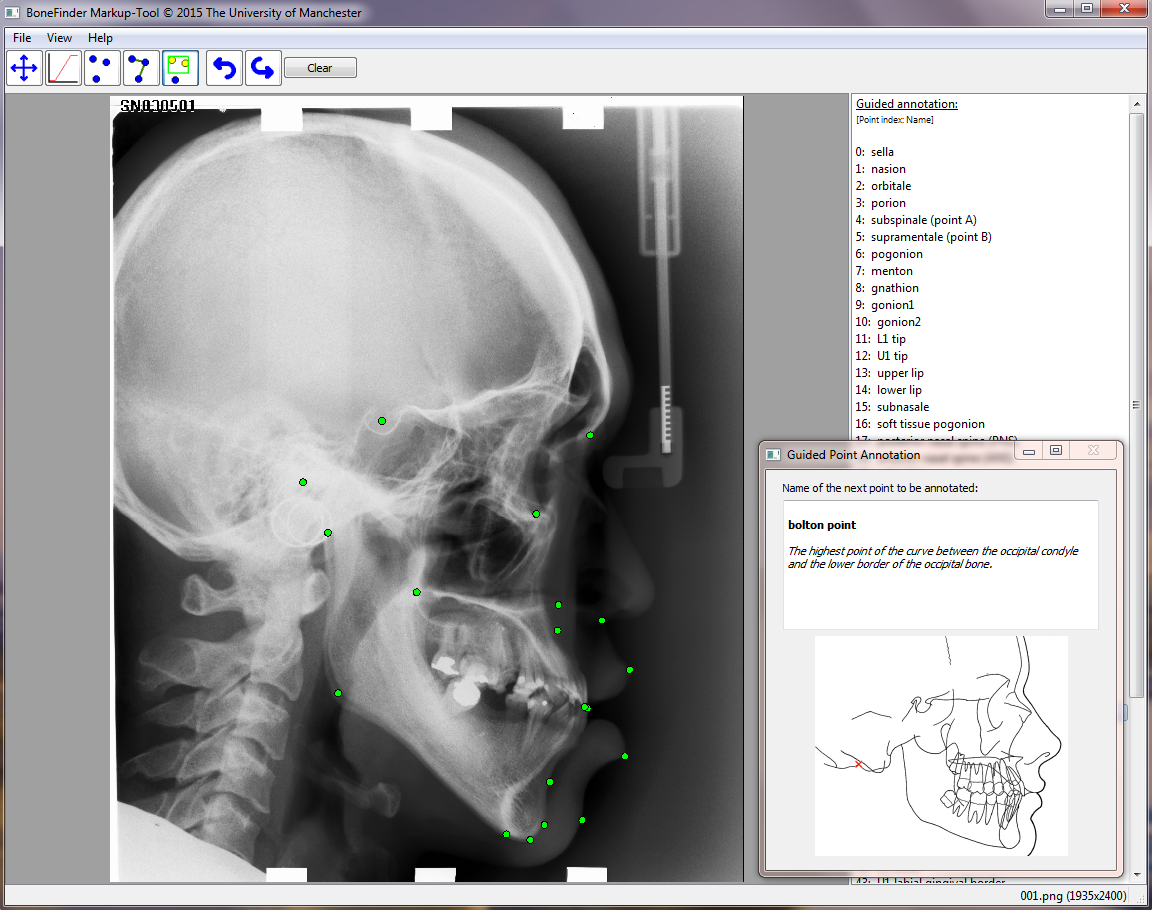The image size is (1152, 910).
Task: Select the pan/move image tool
Action: point(24,68)
